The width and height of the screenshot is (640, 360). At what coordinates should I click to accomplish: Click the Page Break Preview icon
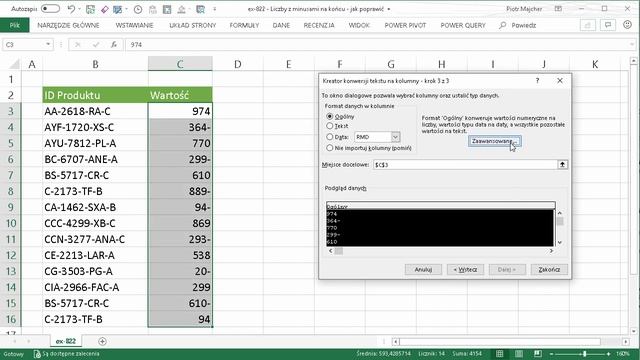point(538,354)
